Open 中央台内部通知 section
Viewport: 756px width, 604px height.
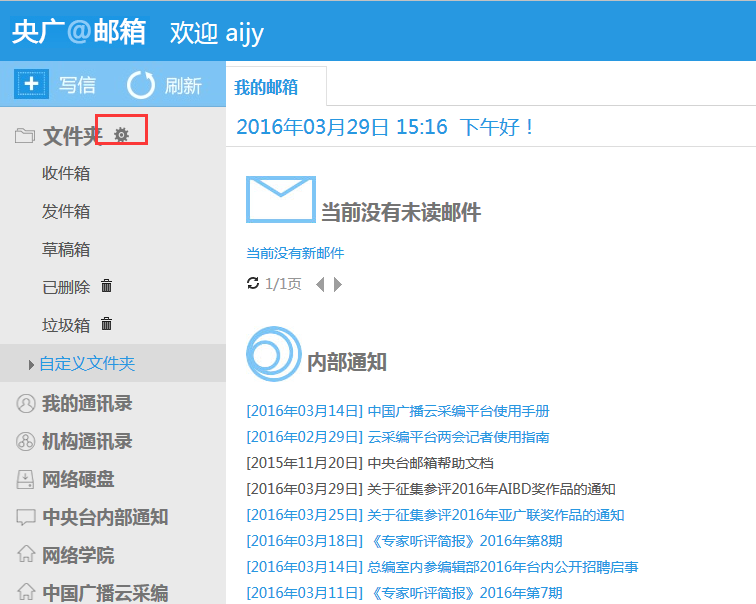pos(105,517)
